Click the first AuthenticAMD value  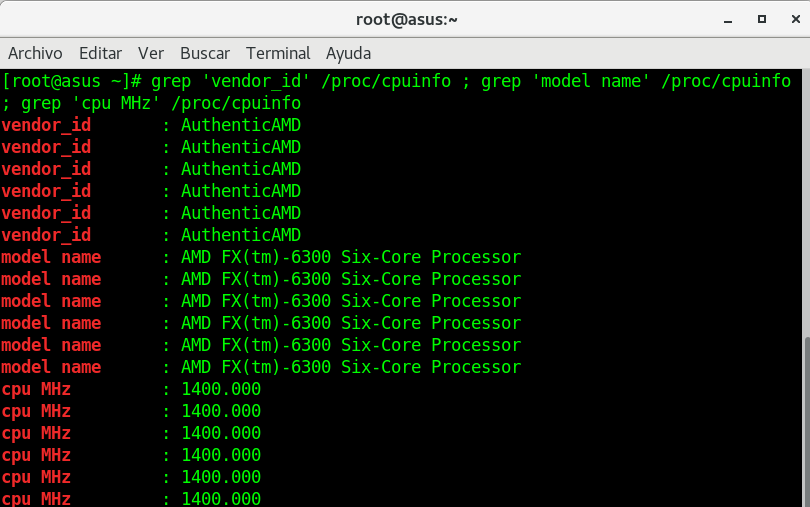point(240,125)
